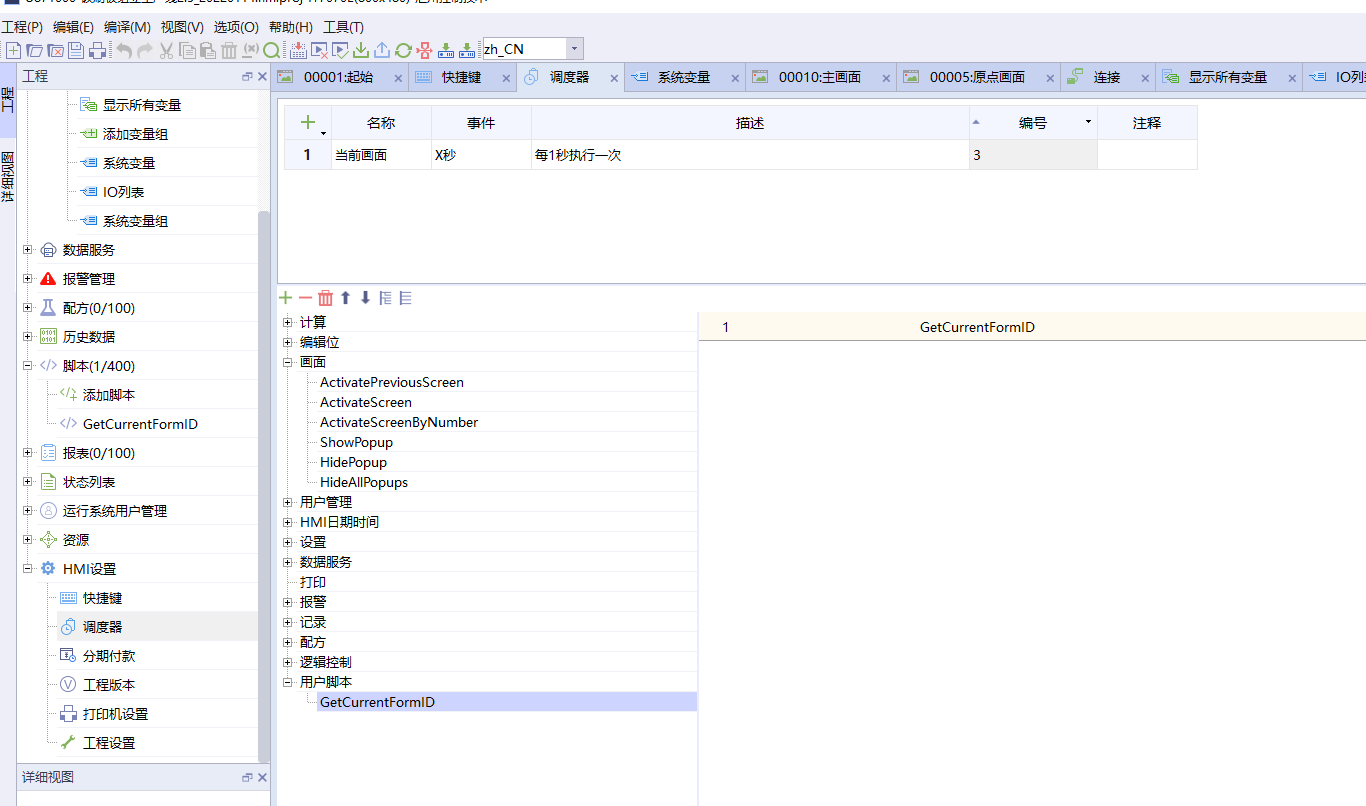Float the 工程 panel via undock icon

tap(247, 77)
